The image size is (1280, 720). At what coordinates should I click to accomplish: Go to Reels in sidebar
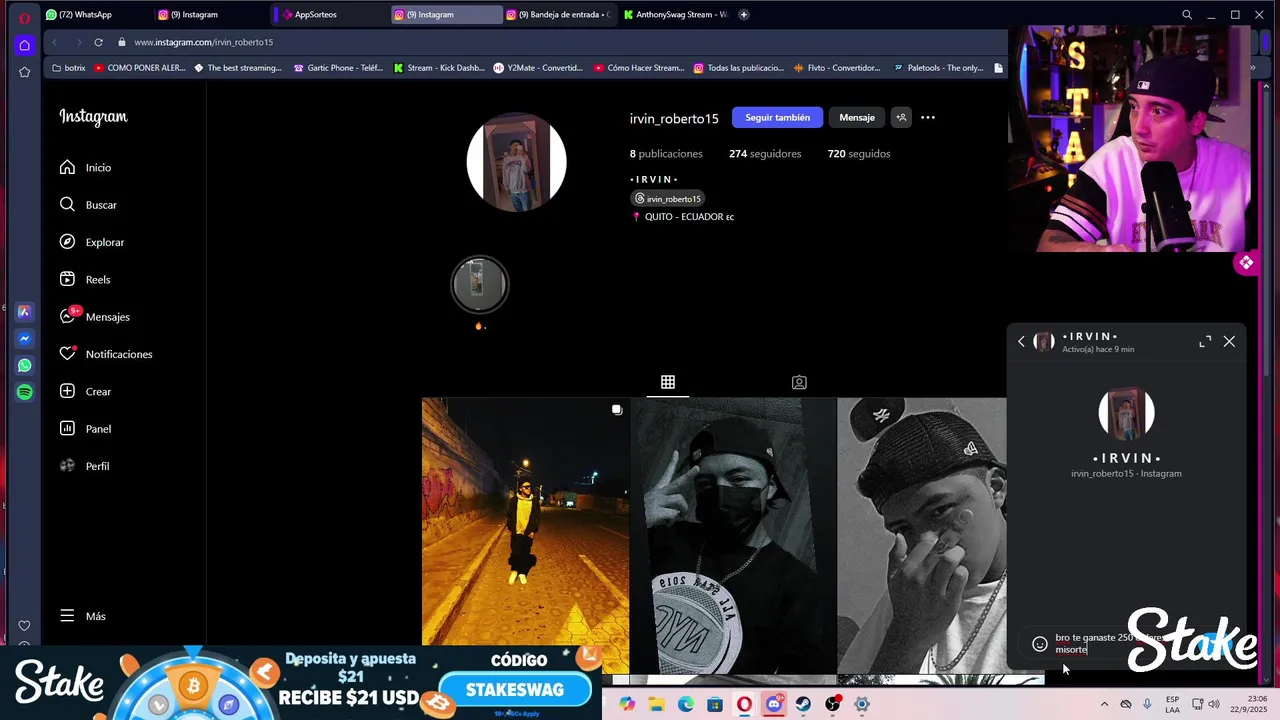tap(85, 279)
